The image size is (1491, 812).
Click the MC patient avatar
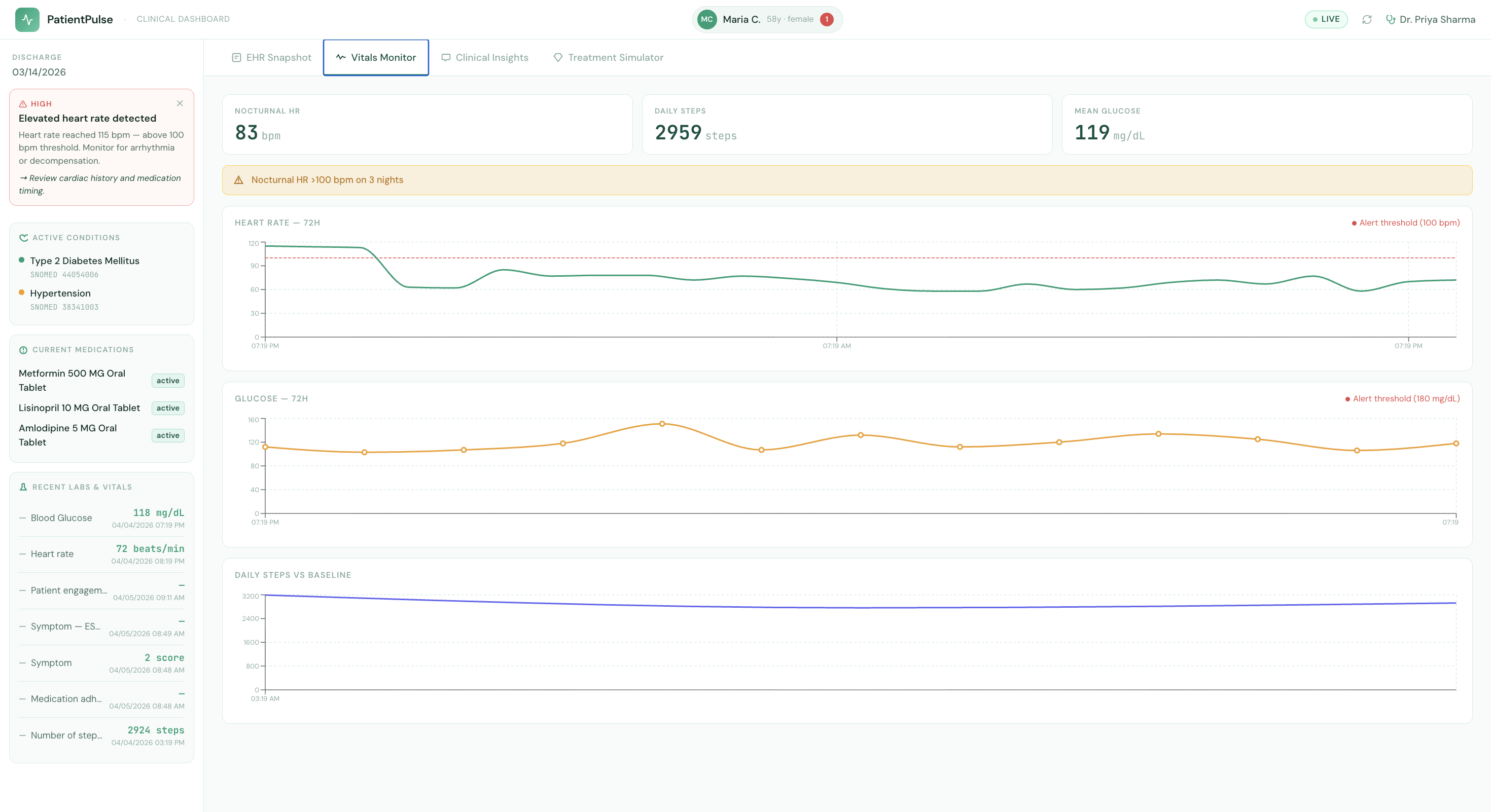tap(707, 20)
